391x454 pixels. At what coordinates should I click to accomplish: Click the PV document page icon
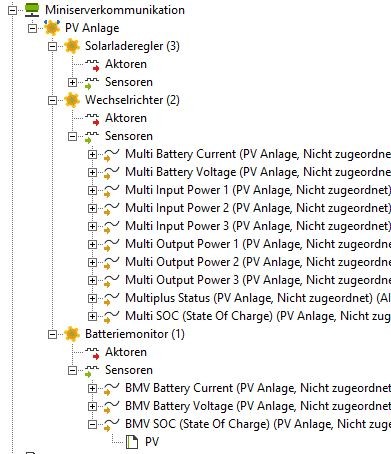[x=132, y=442]
